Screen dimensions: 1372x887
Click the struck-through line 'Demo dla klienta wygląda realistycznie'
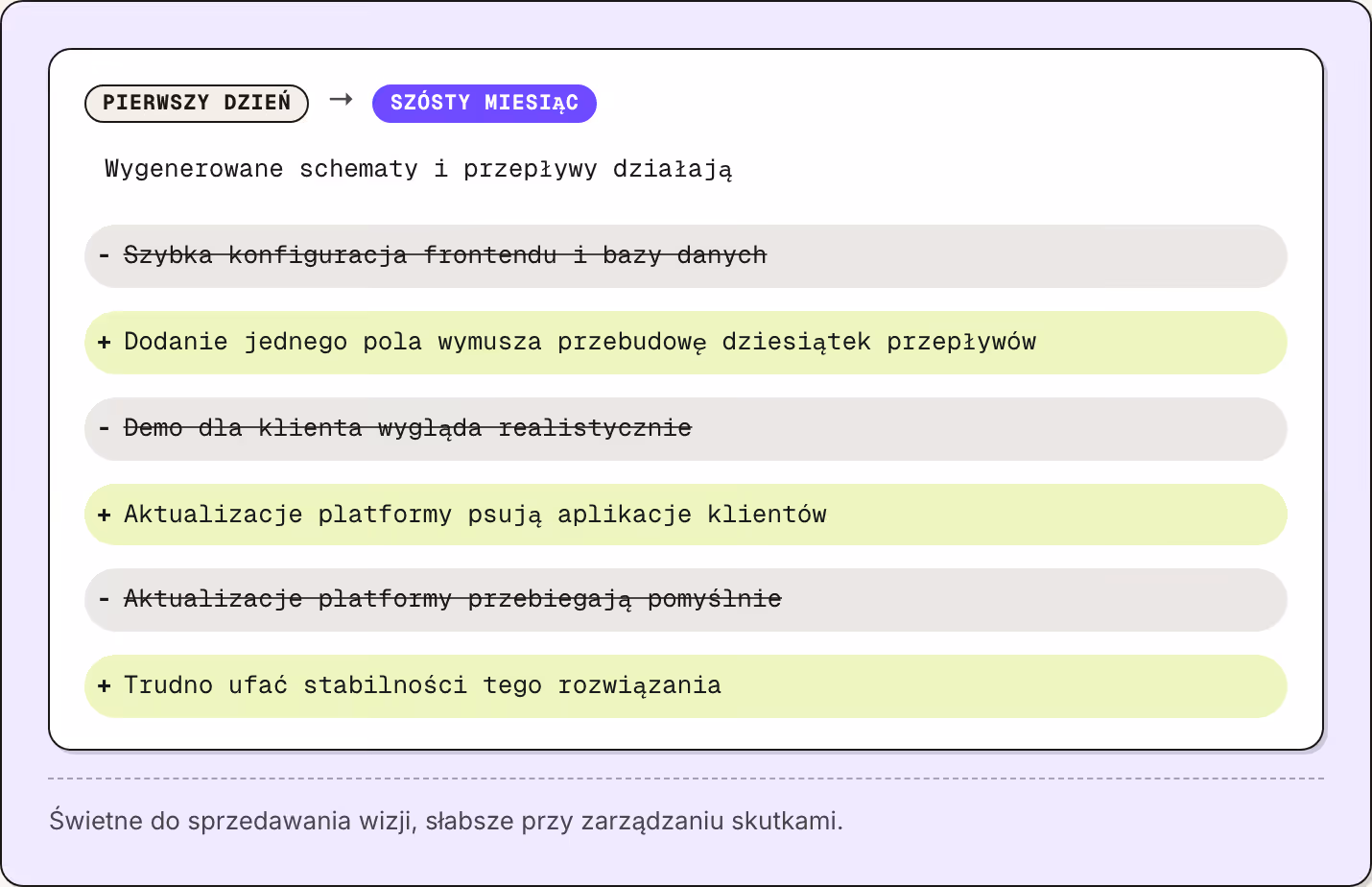tap(686, 429)
